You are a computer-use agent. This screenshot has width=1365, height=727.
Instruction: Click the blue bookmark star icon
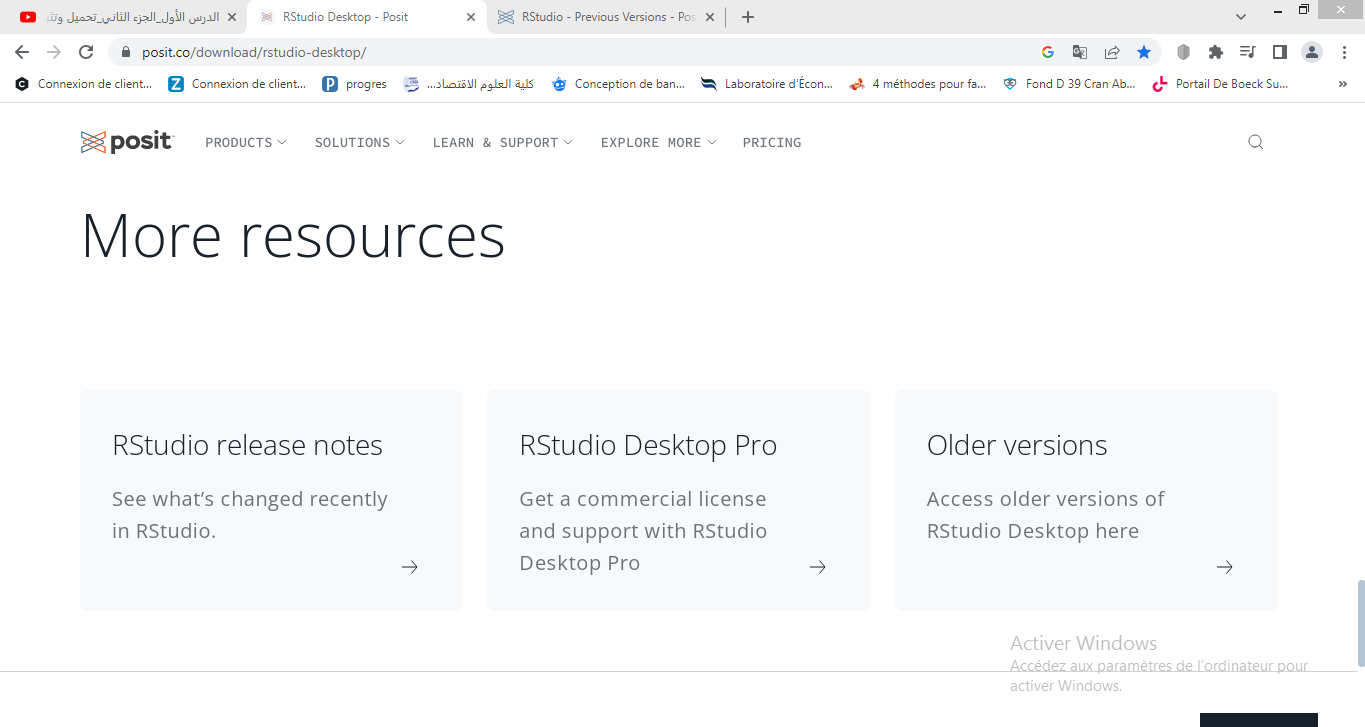1144,52
